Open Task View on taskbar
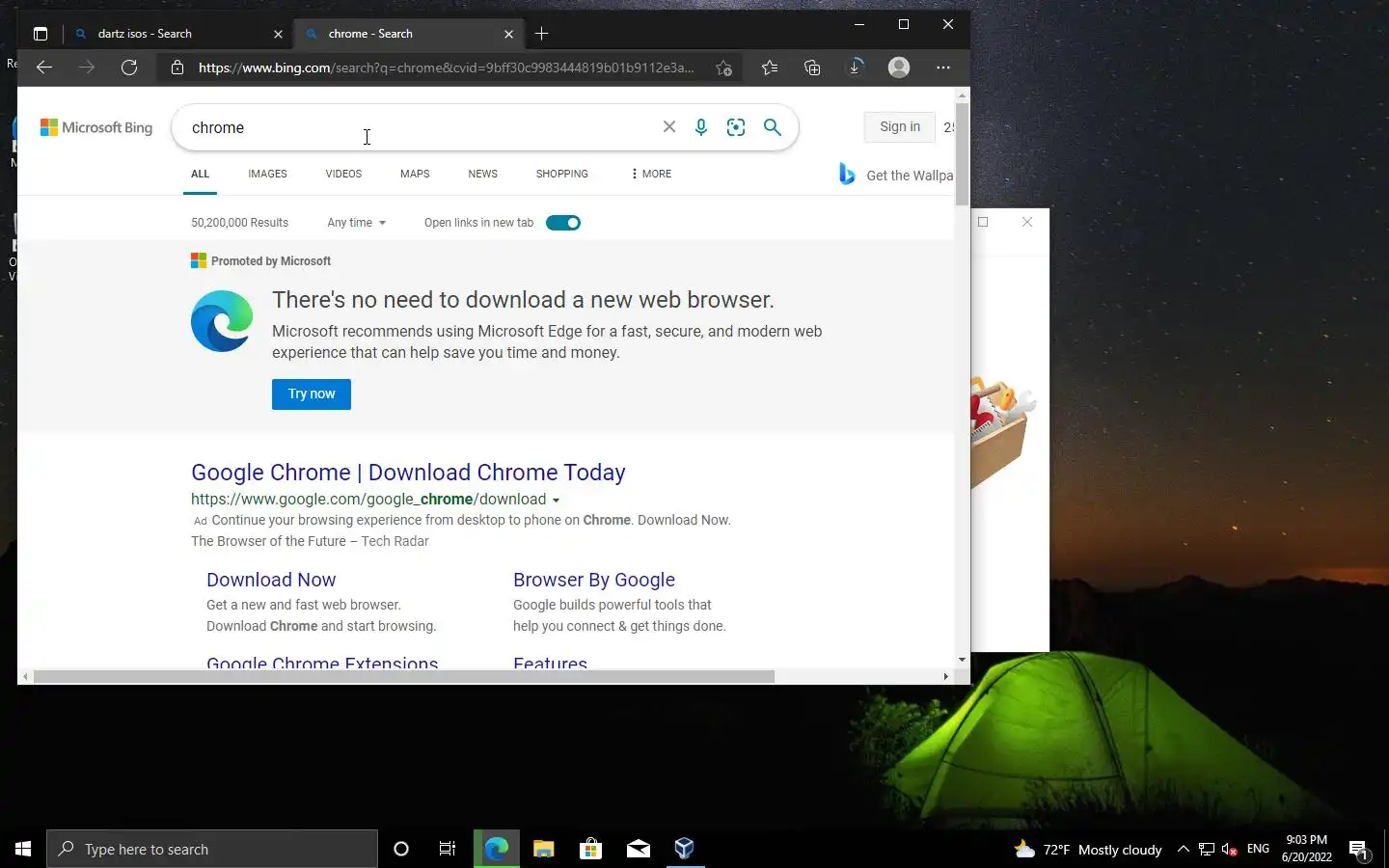 pyautogui.click(x=448, y=849)
